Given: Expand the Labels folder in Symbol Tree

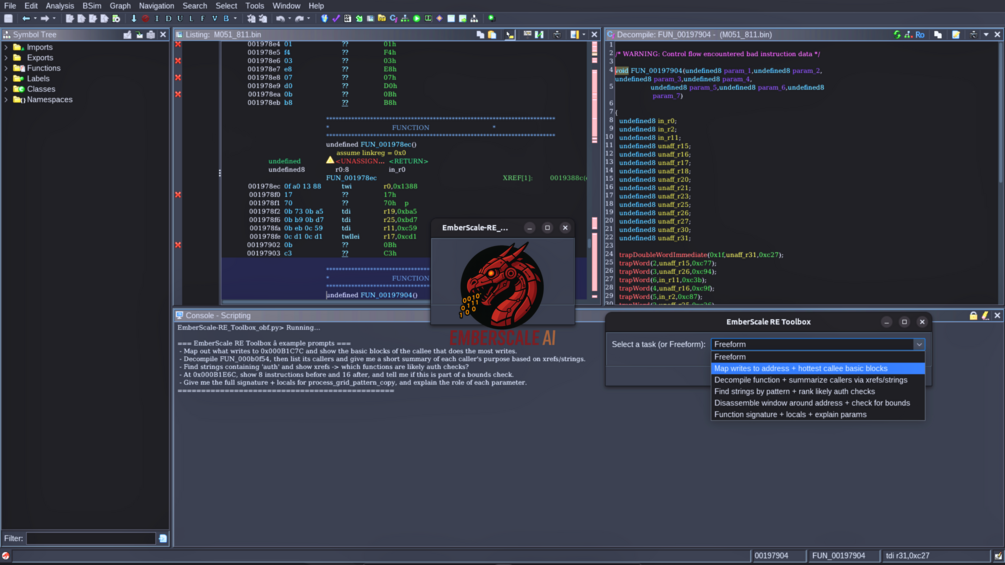Looking at the screenshot, I should tap(6, 79).
